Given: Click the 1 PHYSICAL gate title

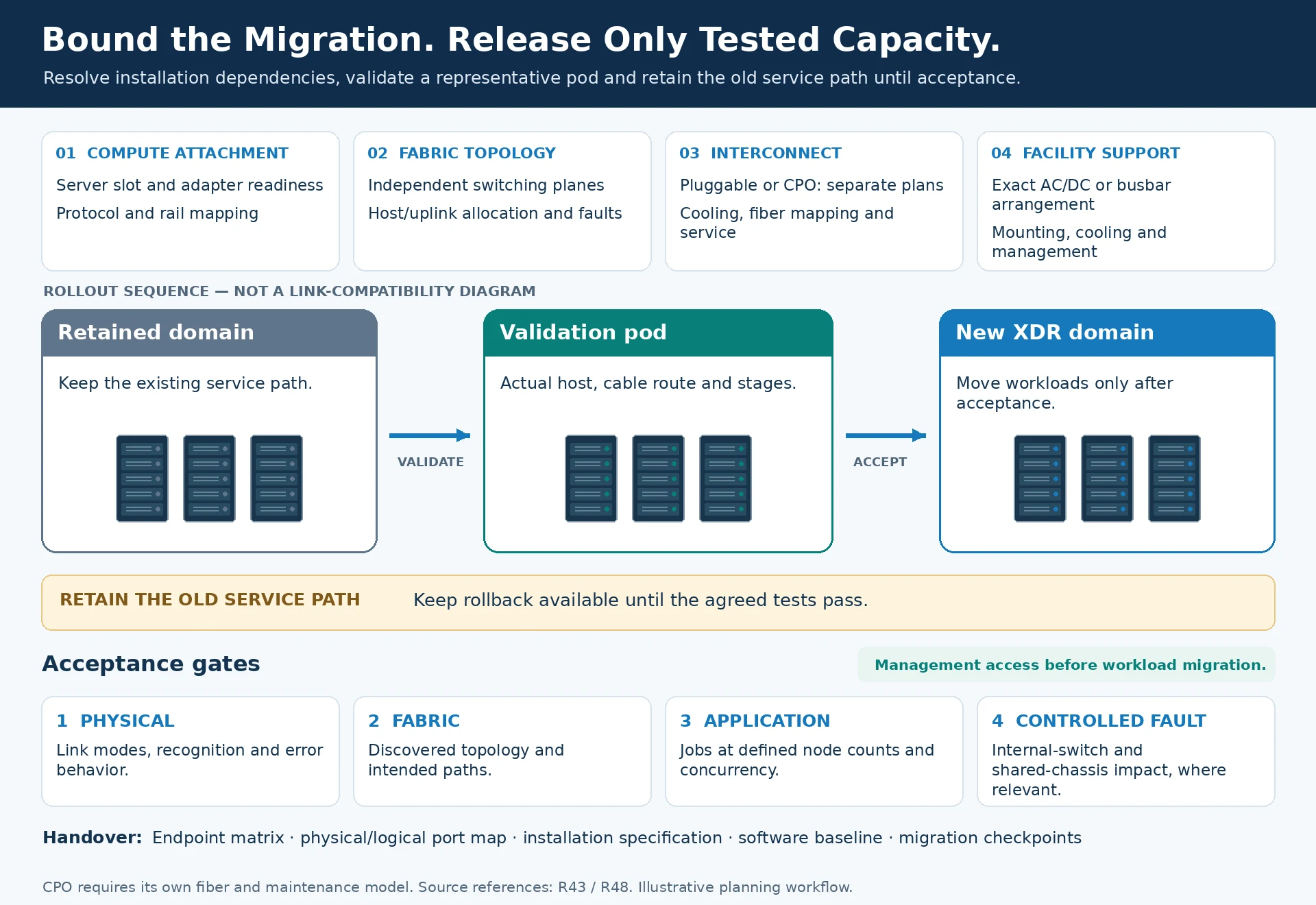Looking at the screenshot, I should (x=115, y=721).
